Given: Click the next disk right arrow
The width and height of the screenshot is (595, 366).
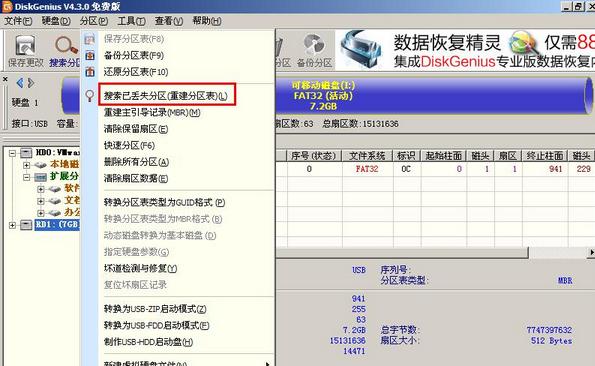Looking at the screenshot, I should pos(31,82).
